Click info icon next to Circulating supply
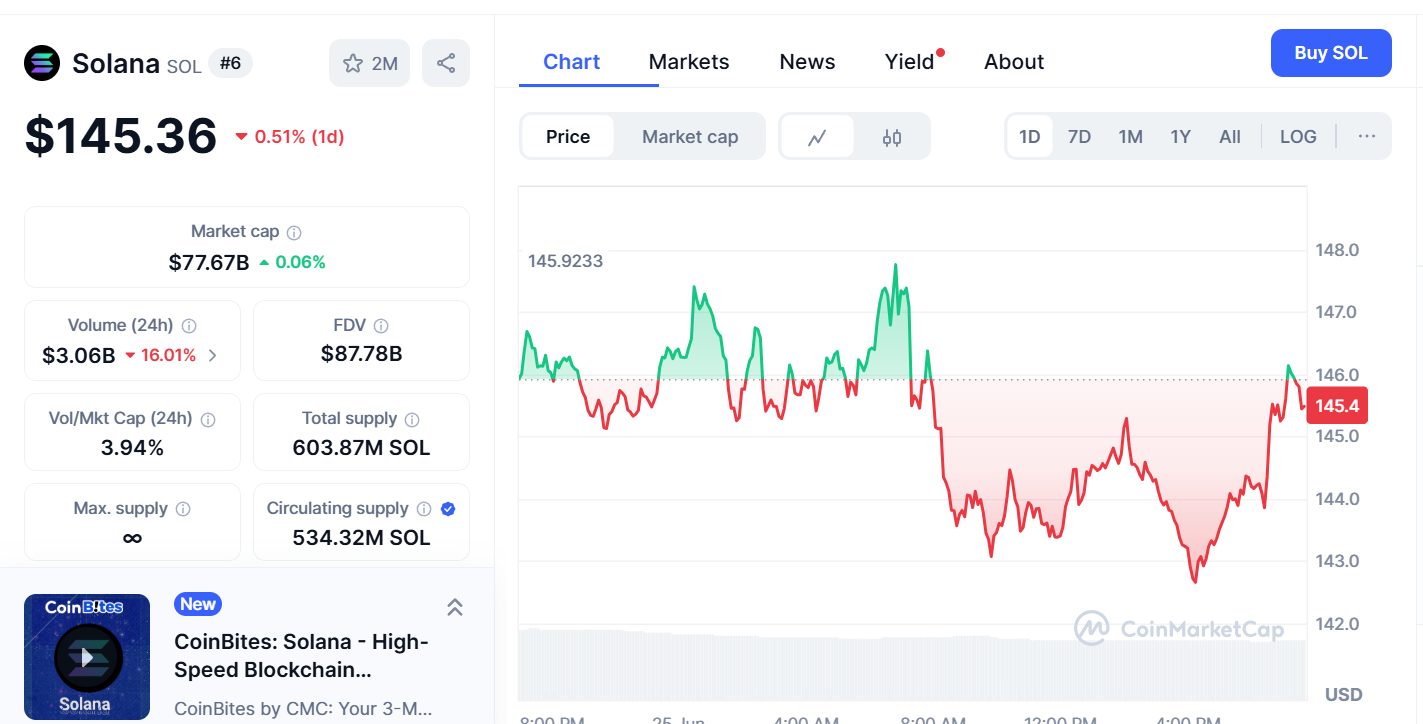 (x=424, y=509)
